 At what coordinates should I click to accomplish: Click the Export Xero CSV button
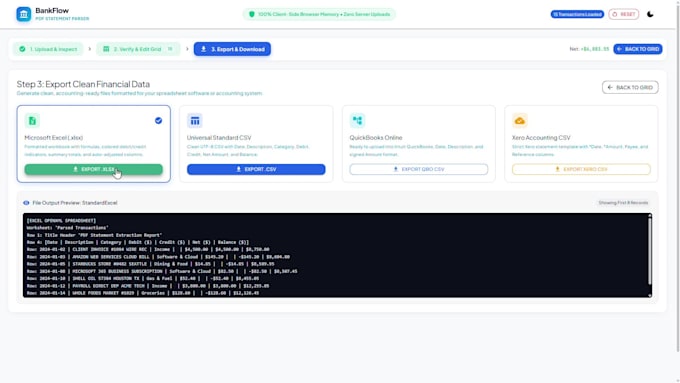point(581,169)
